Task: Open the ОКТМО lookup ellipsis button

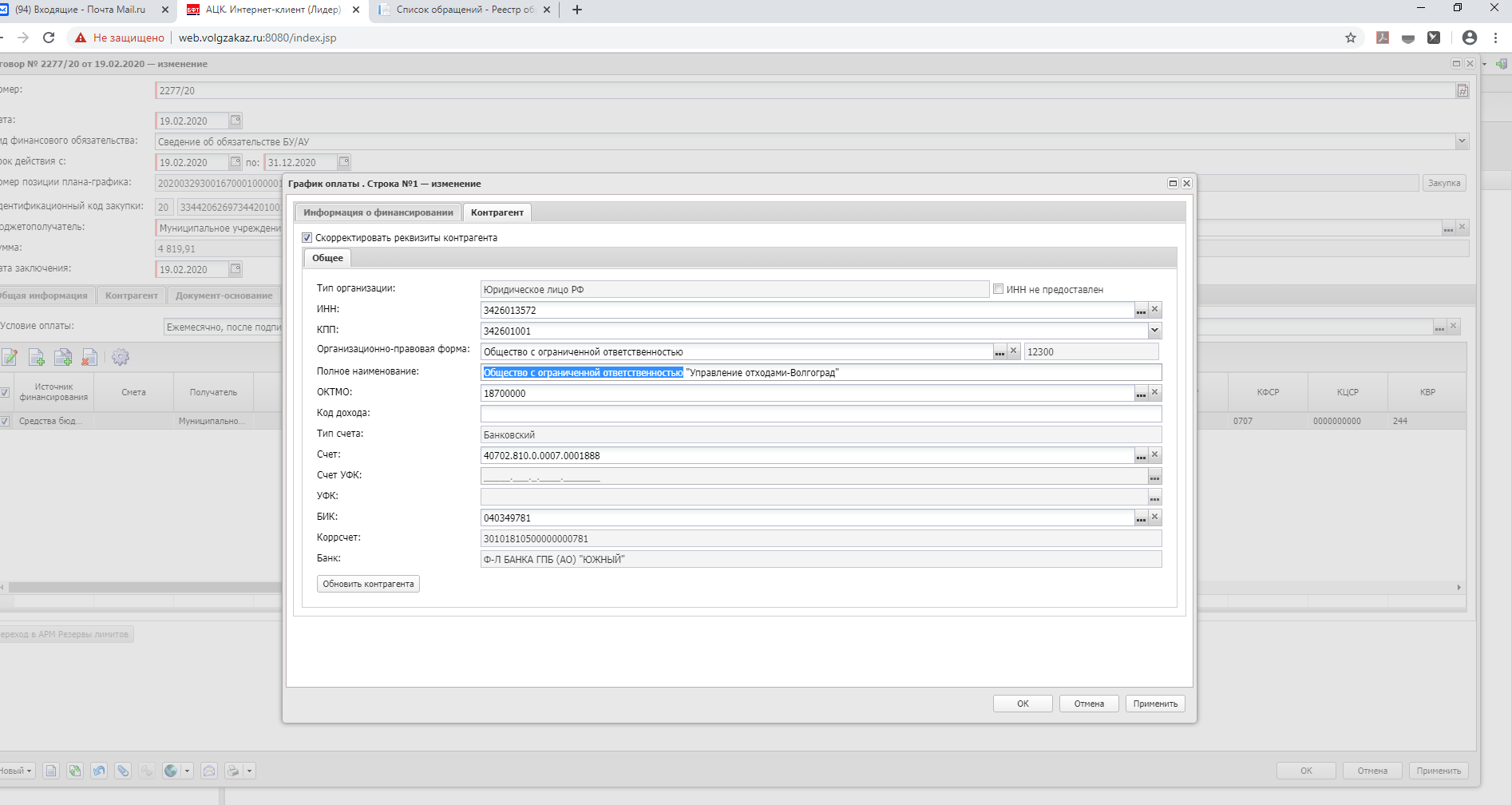Action: pos(1141,394)
